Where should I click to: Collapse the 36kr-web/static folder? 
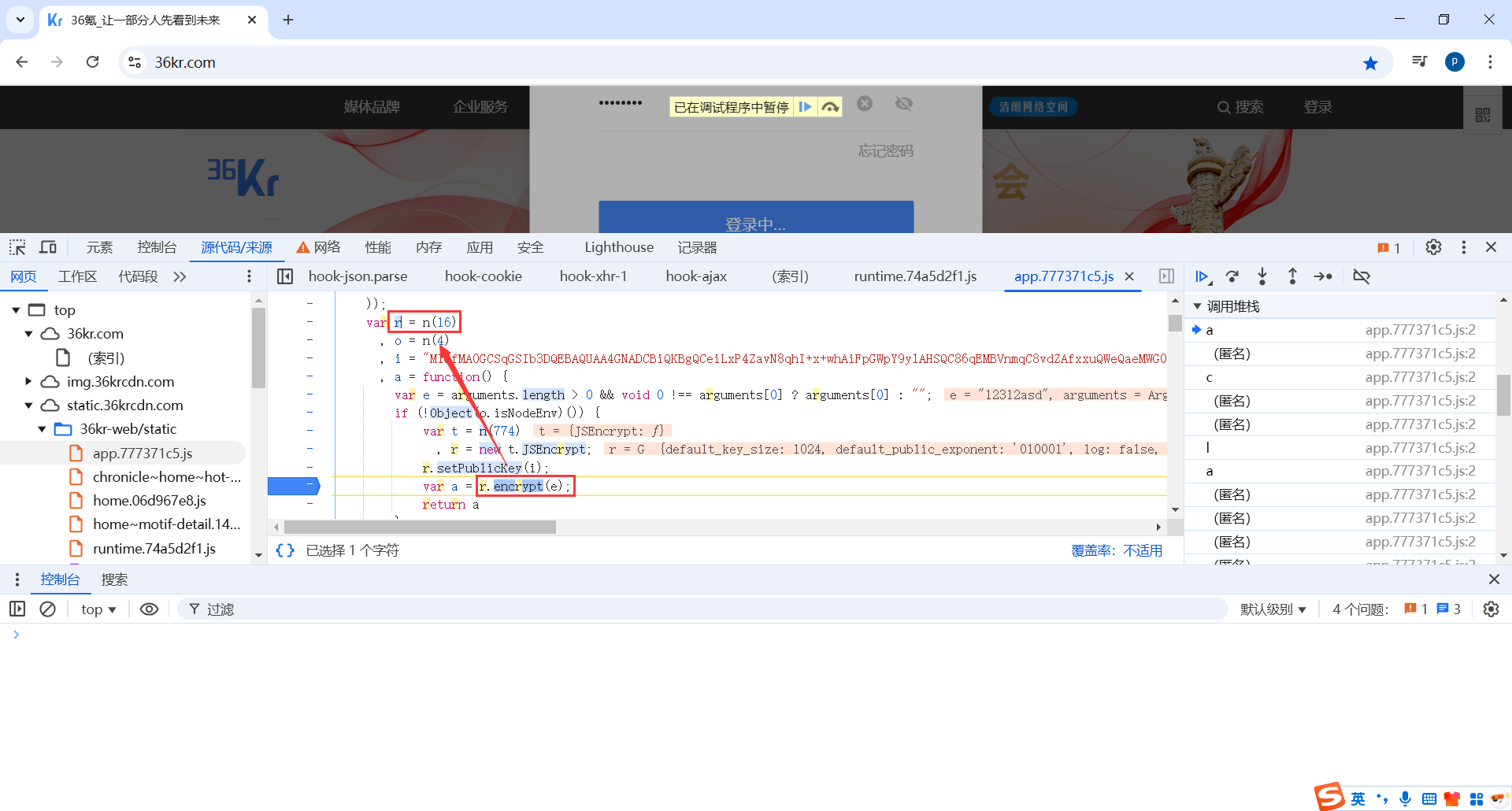click(42, 429)
